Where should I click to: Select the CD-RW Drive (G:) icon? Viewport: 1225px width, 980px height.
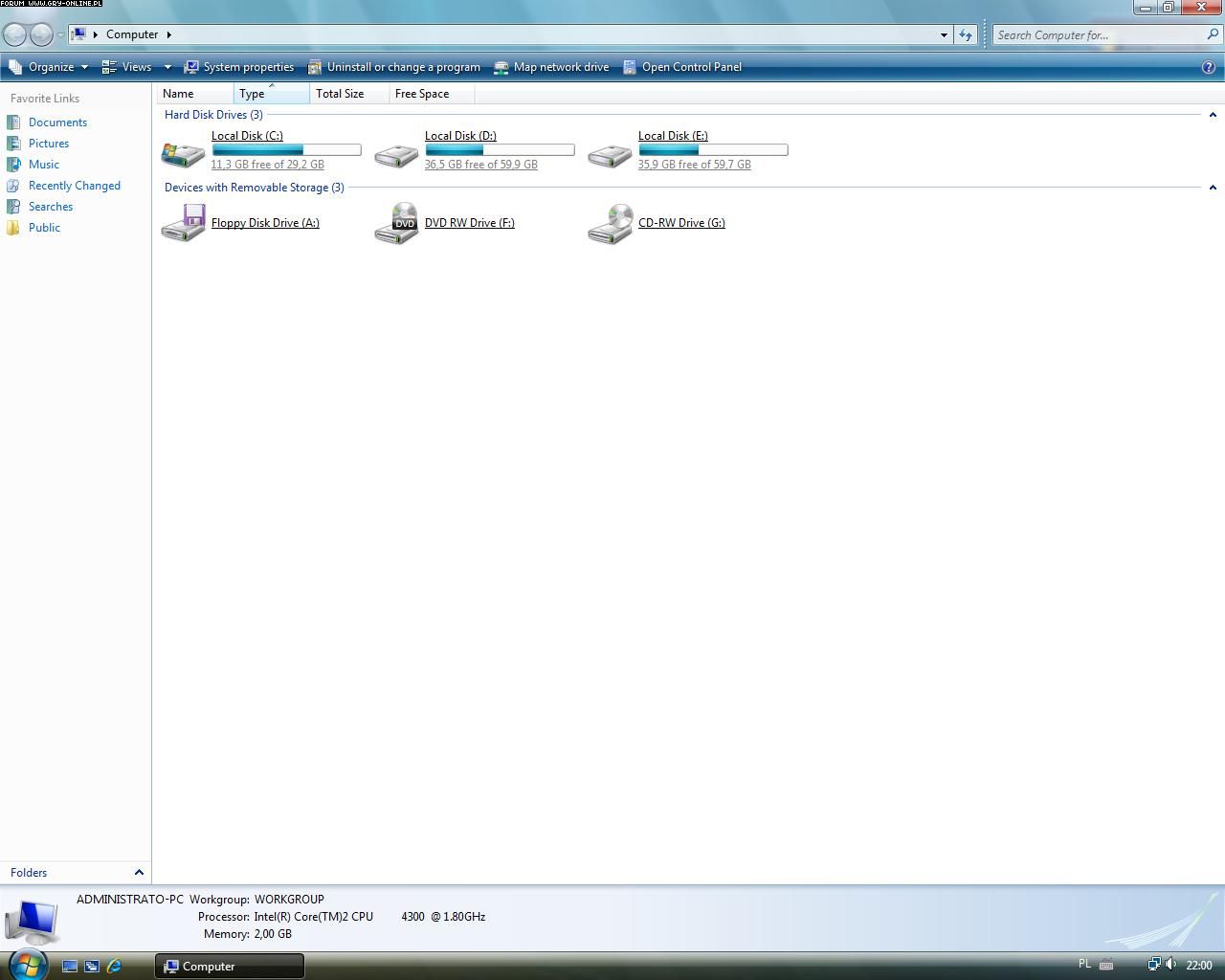tap(610, 223)
